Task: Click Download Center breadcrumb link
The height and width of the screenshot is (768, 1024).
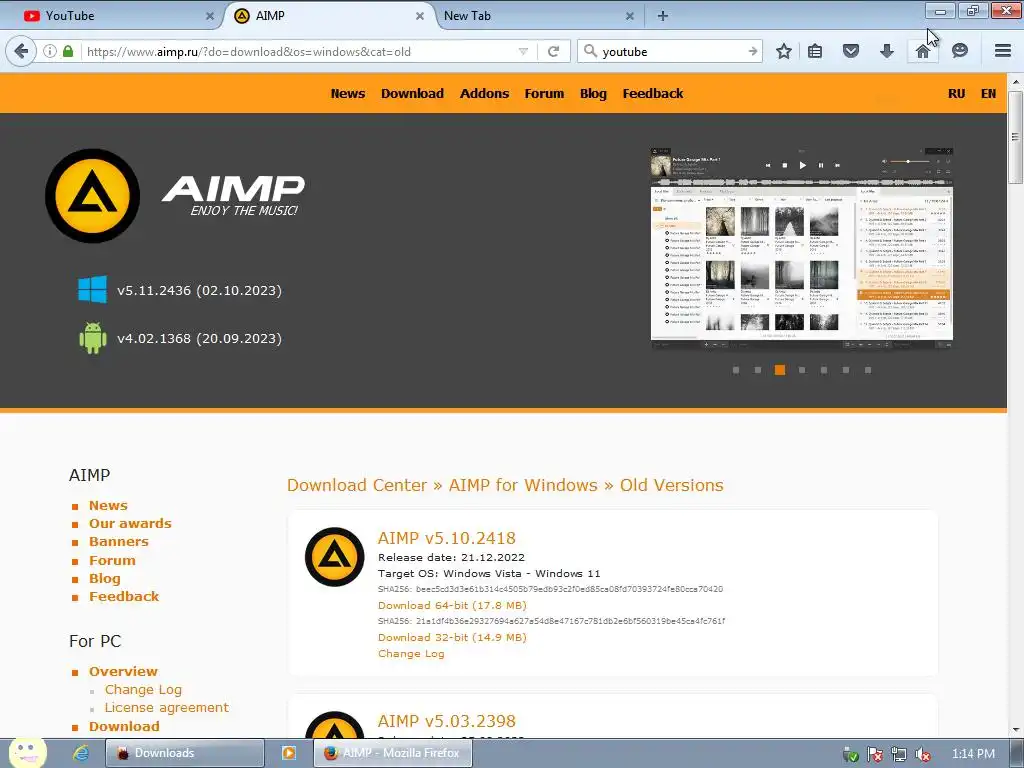Action: (357, 485)
